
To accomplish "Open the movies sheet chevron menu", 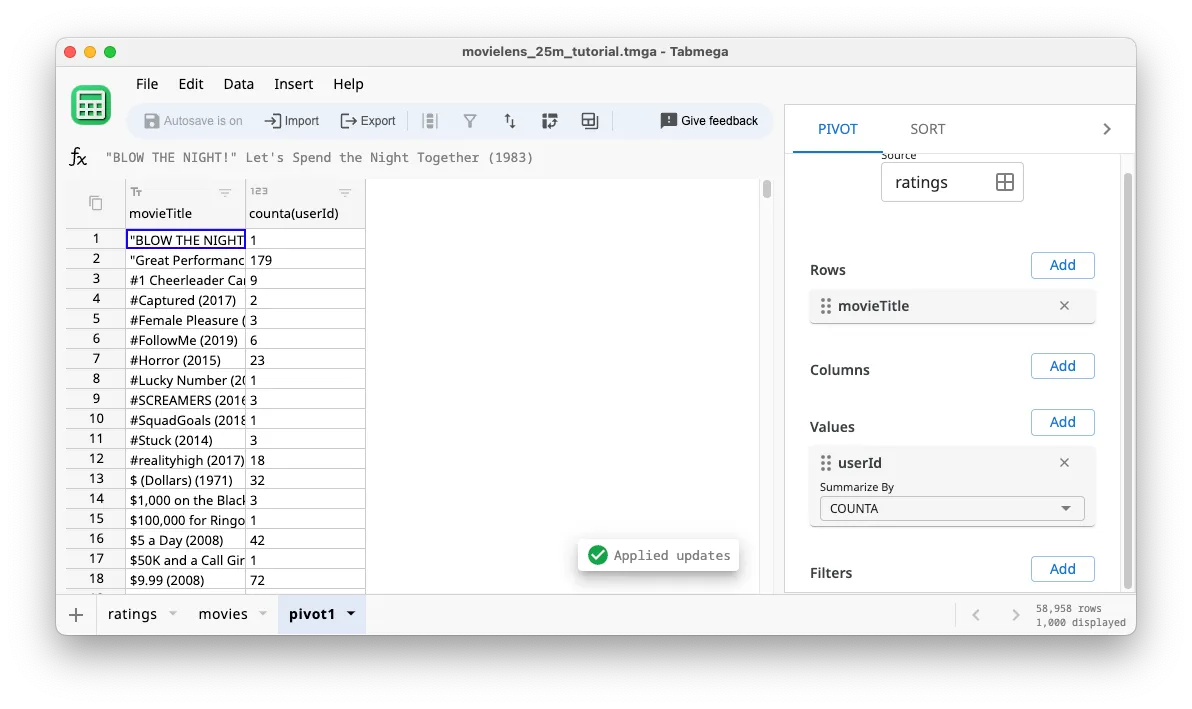I will (262, 614).
